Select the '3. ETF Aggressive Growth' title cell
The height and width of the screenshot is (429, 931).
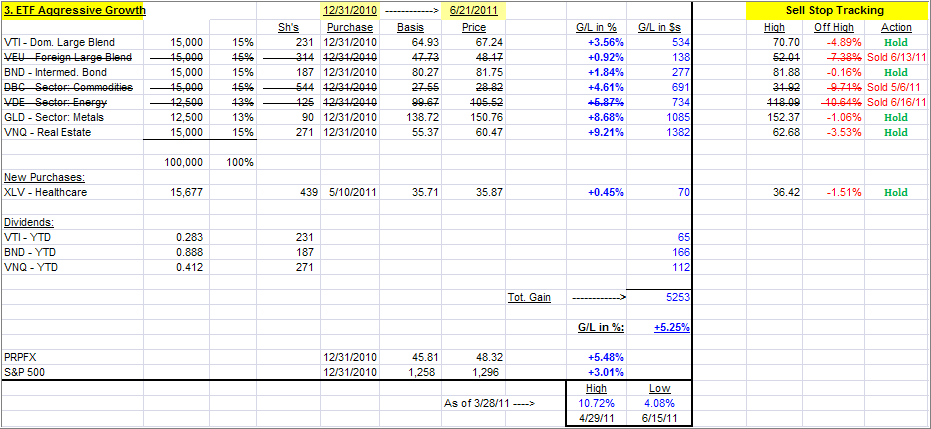pos(72,11)
